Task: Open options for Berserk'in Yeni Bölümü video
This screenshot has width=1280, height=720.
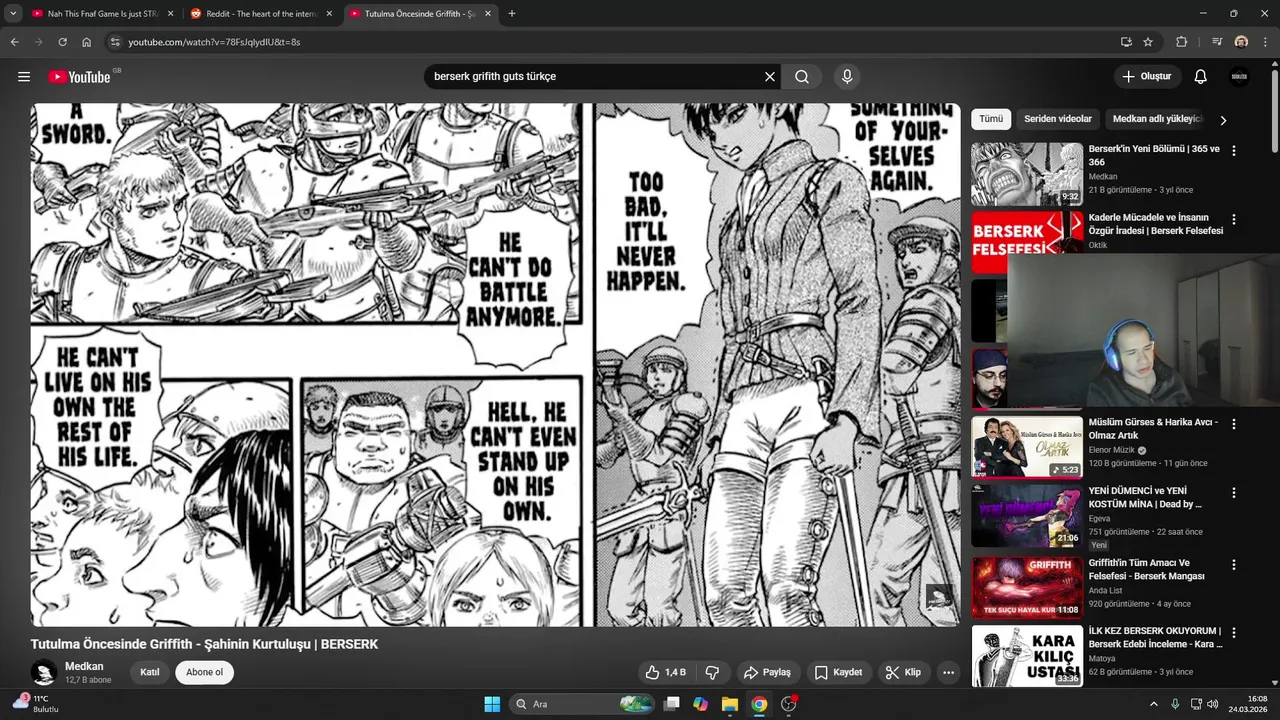Action: pos(1234,151)
